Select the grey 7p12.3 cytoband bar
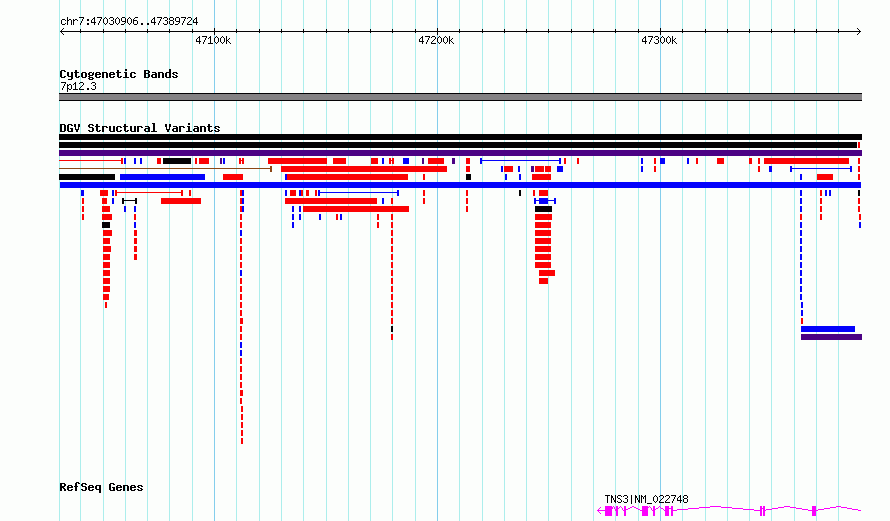This screenshot has width=890, height=521. pyautogui.click(x=460, y=97)
